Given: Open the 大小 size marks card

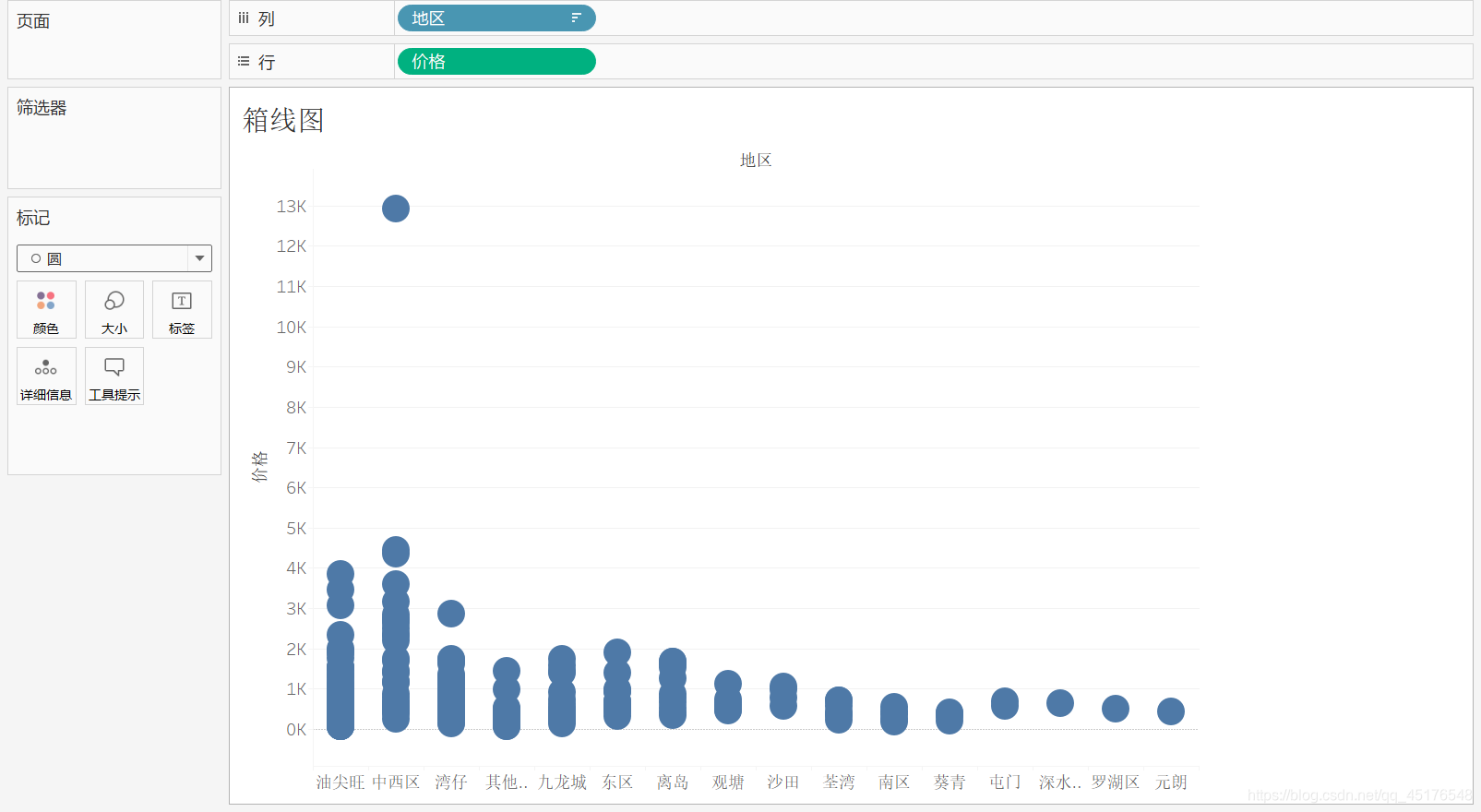Looking at the screenshot, I should click(114, 310).
